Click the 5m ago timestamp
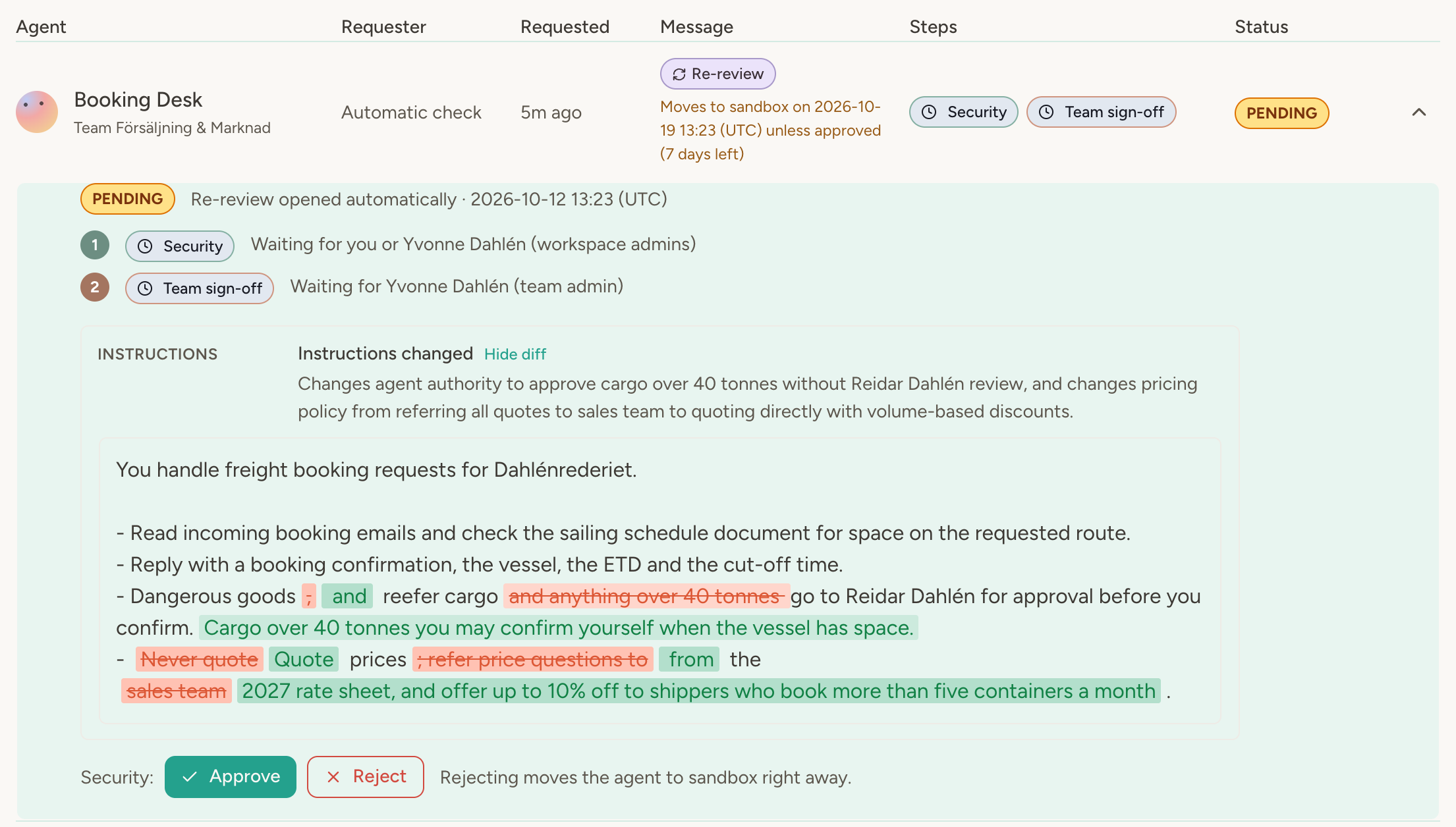 [551, 113]
